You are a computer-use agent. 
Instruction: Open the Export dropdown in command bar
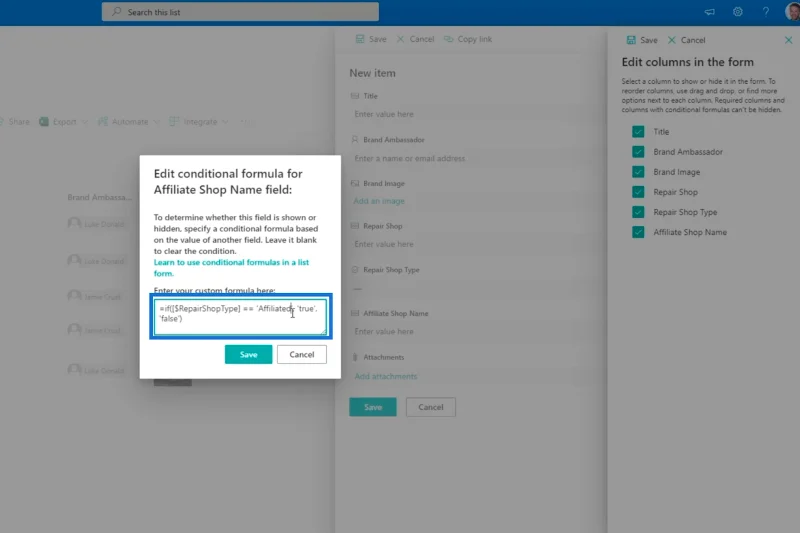tap(64, 121)
